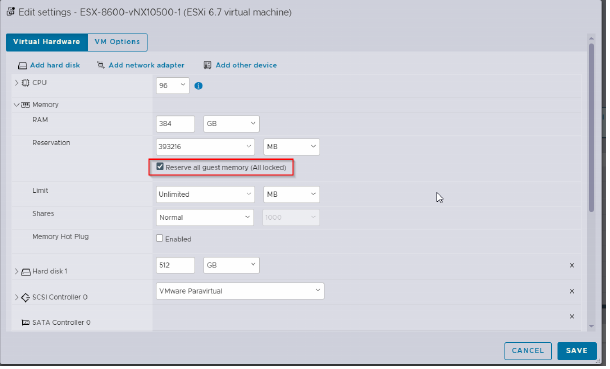Open the Reservation unit dropdown (MB)
Image resolution: width=610 pixels, height=369 pixels.
click(x=291, y=147)
